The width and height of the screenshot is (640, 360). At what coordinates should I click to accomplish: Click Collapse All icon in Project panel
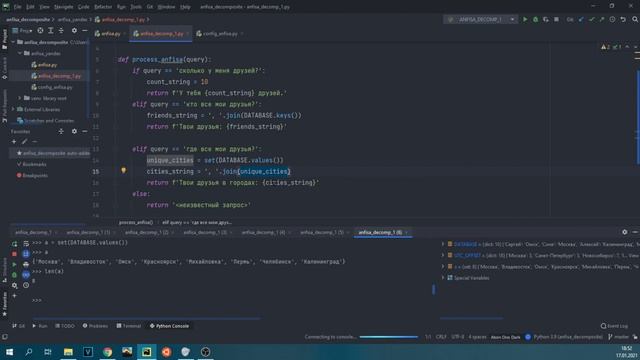(61, 31)
